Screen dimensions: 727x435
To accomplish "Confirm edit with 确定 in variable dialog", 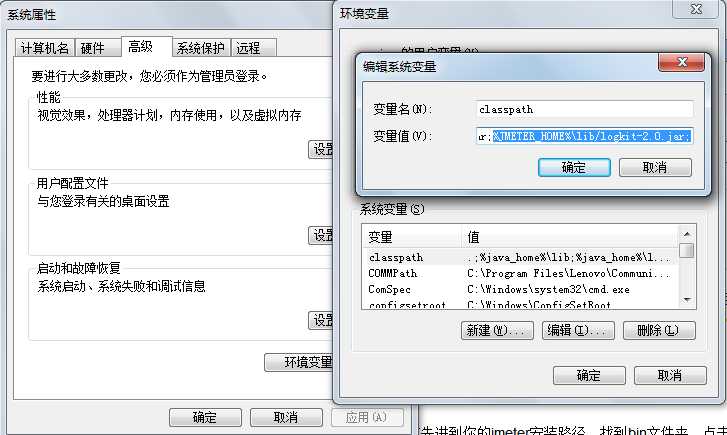I will tap(574, 167).
